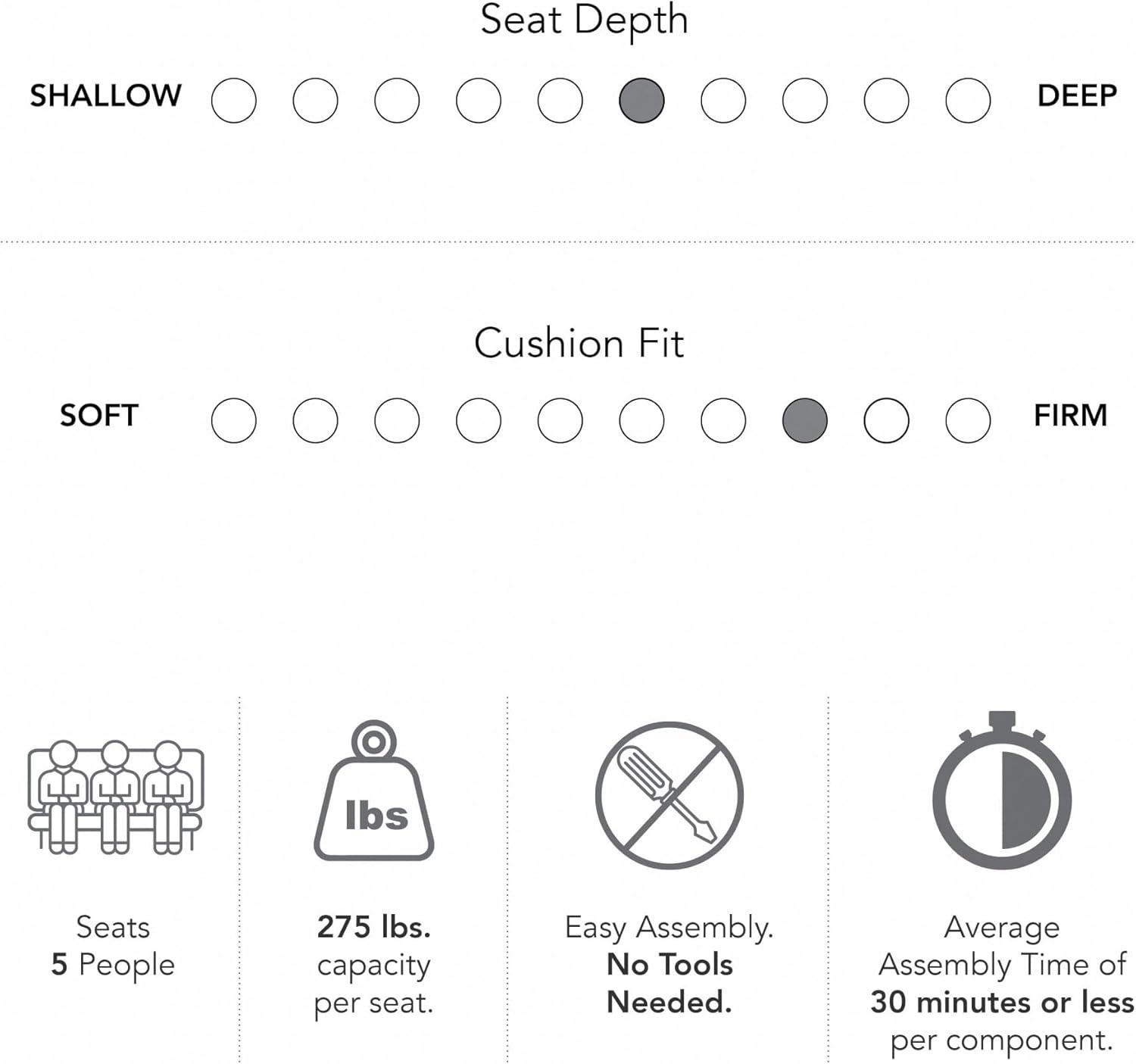Screen dimensions: 1136x1064
Task: Click the FIRM label
Action: [x=1070, y=416]
